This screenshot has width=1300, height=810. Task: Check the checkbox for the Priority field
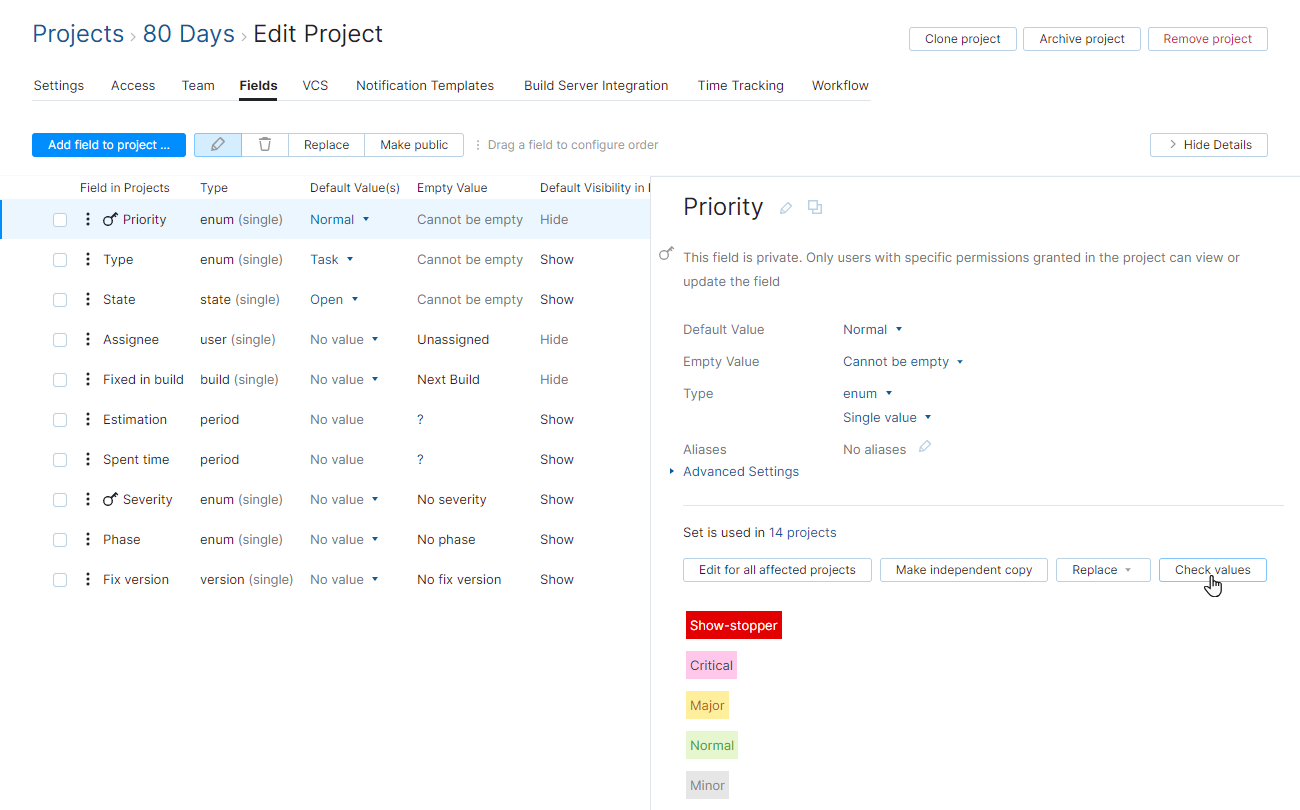pos(60,219)
